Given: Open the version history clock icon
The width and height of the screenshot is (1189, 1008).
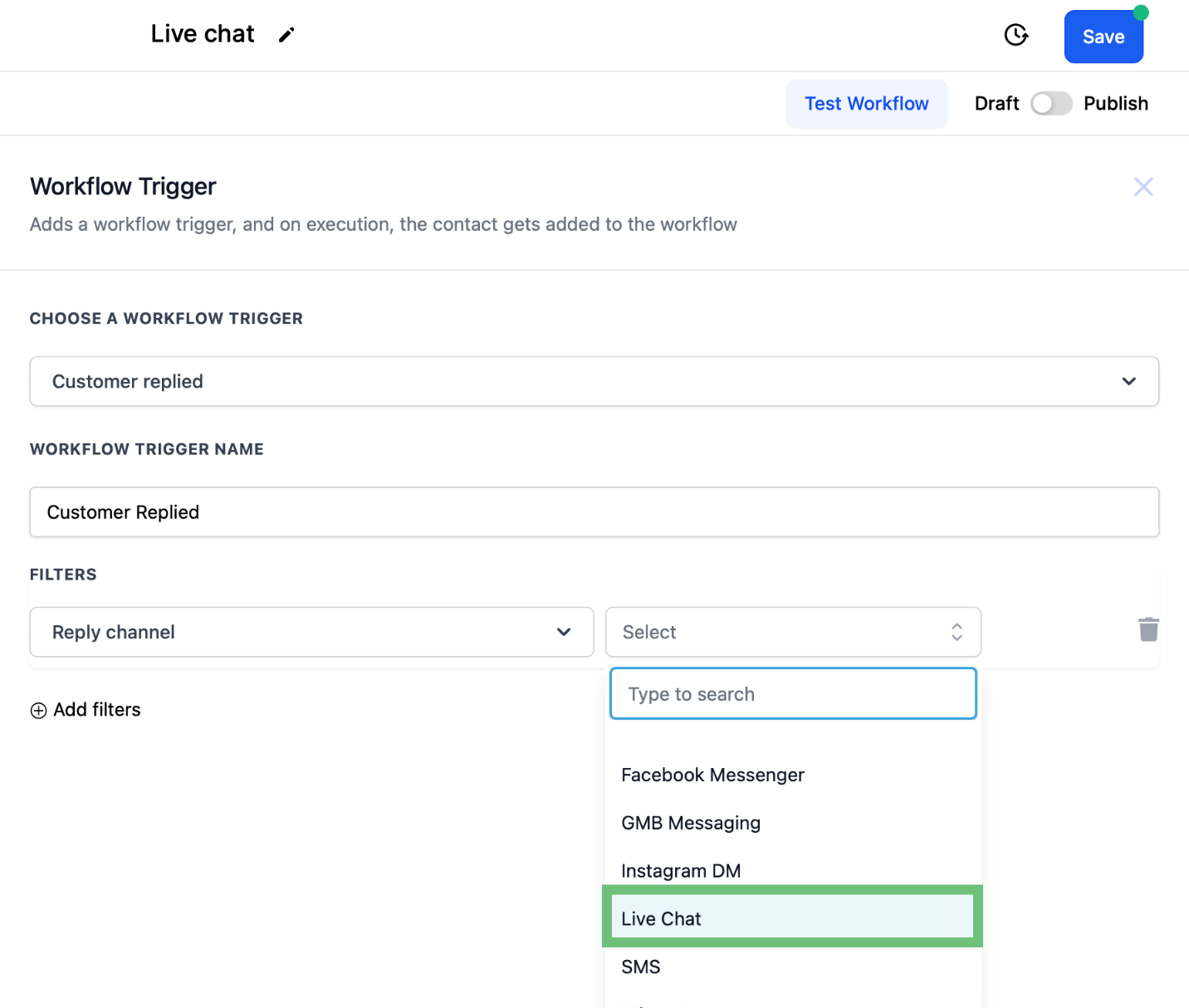Looking at the screenshot, I should click(1016, 35).
